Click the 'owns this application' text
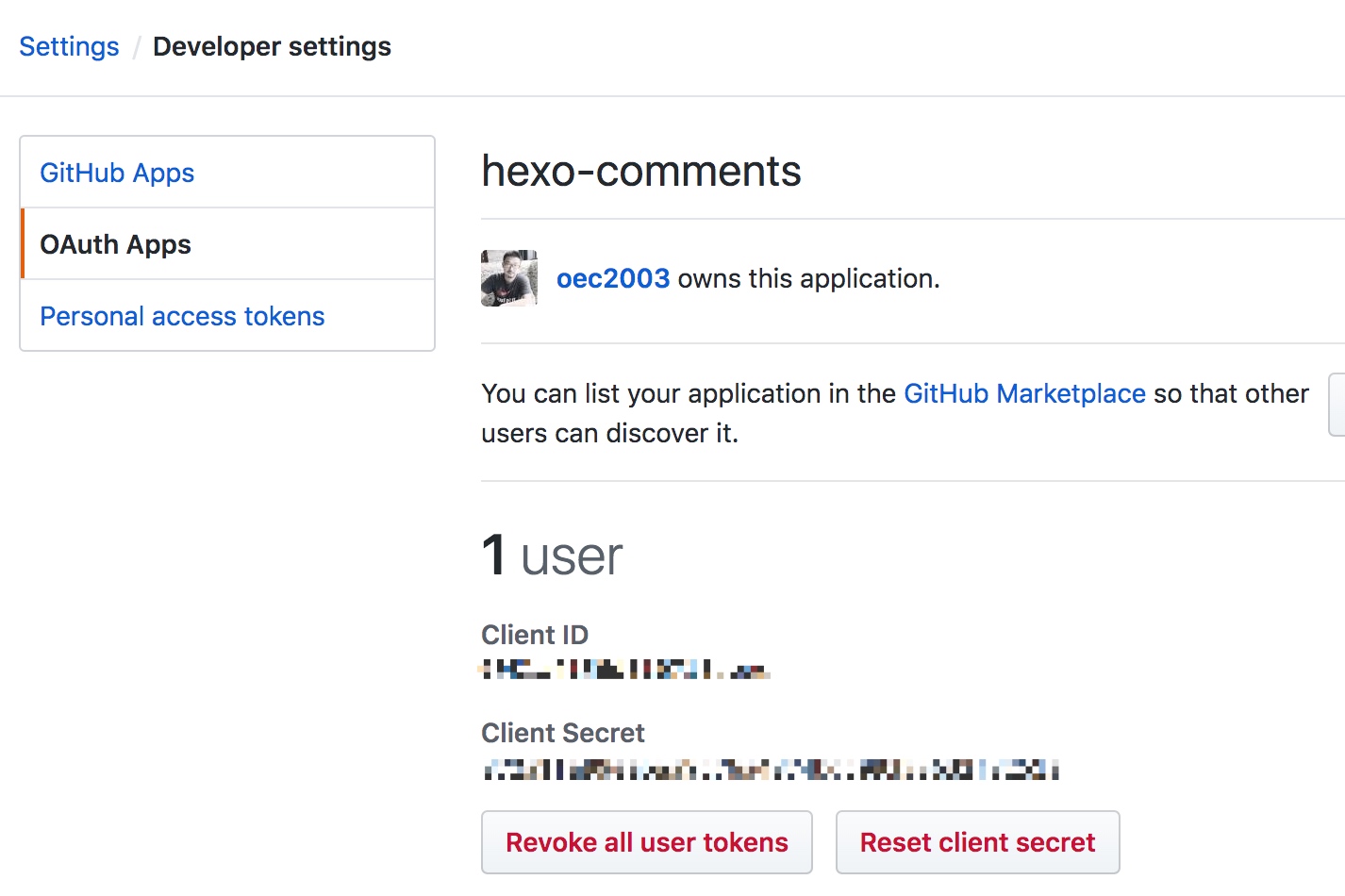 (808, 278)
